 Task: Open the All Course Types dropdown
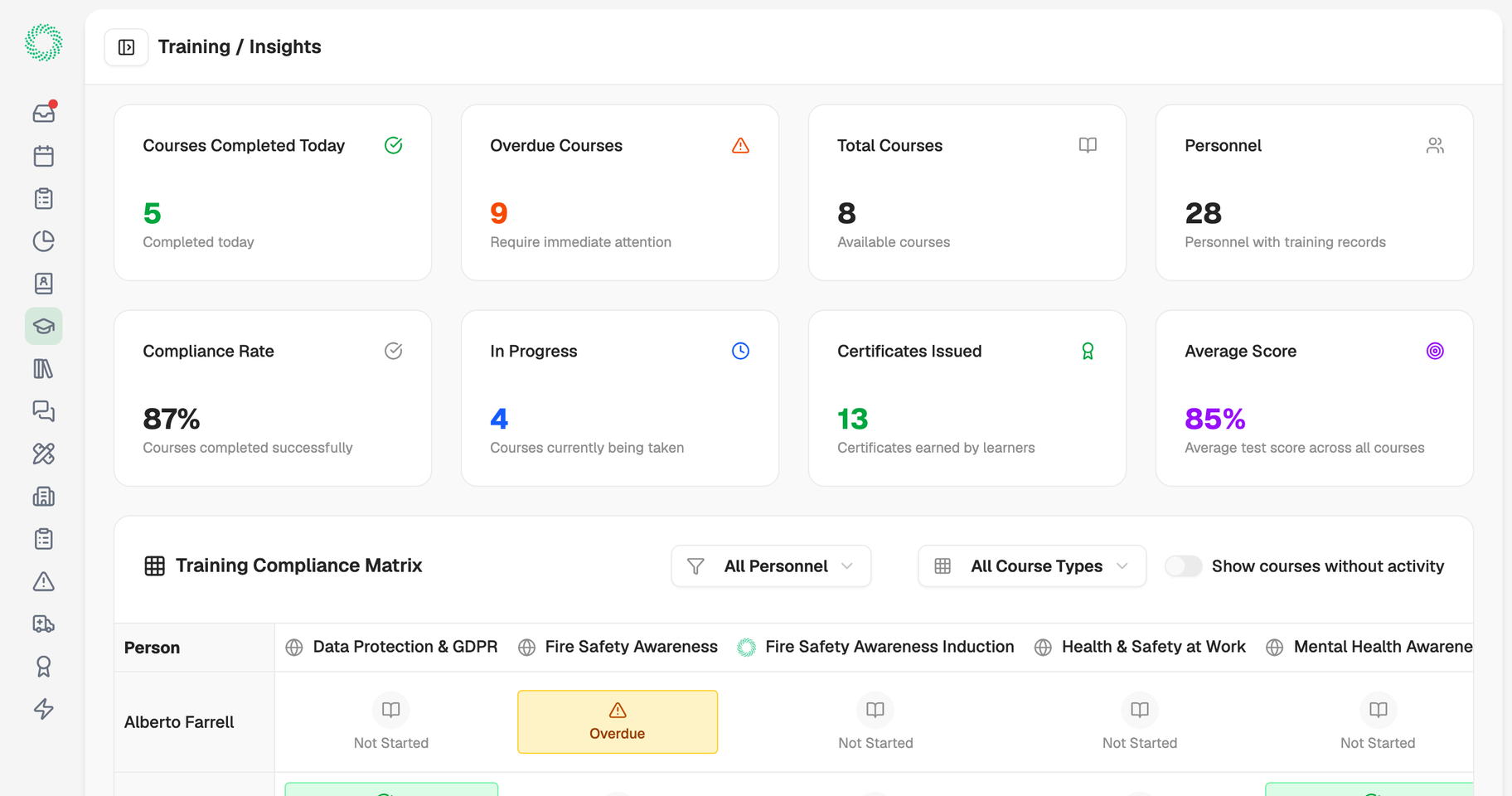point(1032,566)
